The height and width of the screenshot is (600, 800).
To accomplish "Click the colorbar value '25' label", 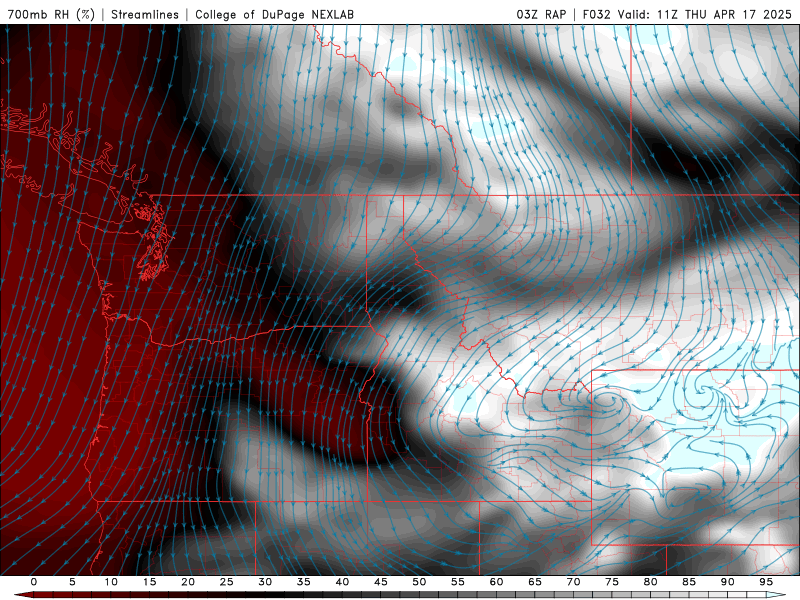I will pyautogui.click(x=227, y=582).
